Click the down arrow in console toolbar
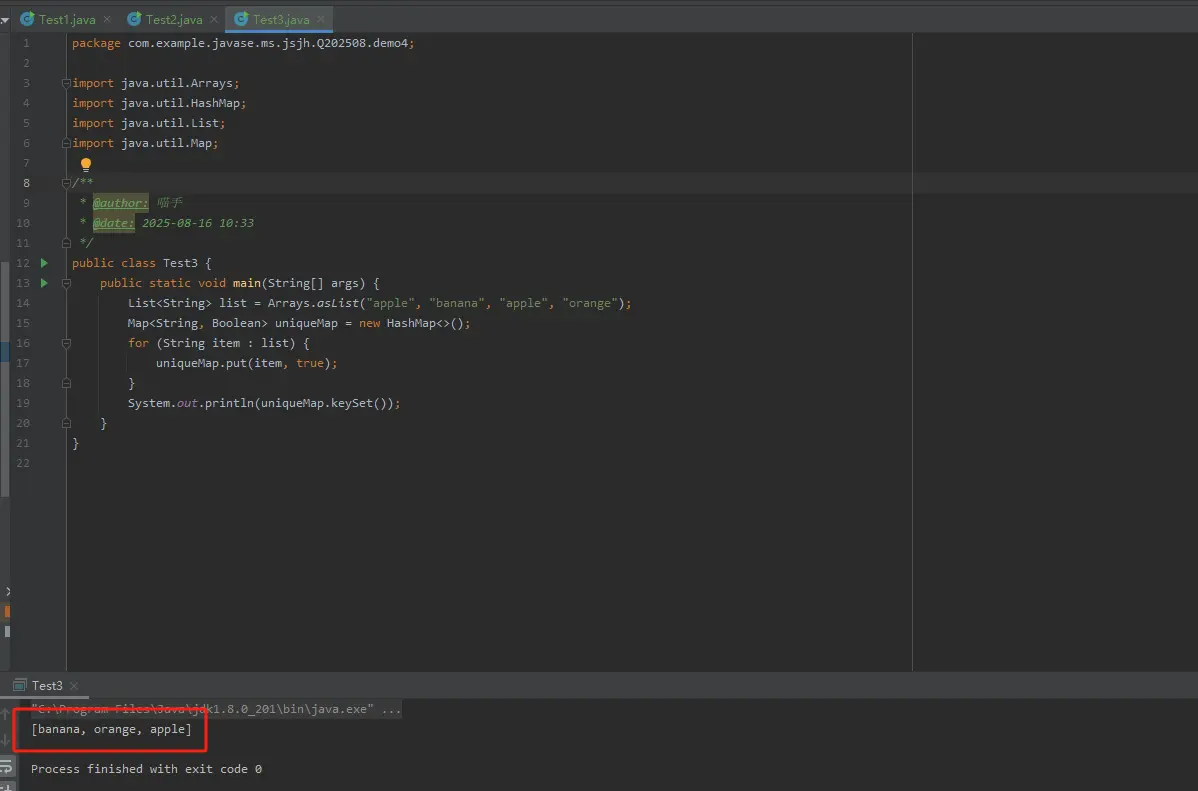 5,740
